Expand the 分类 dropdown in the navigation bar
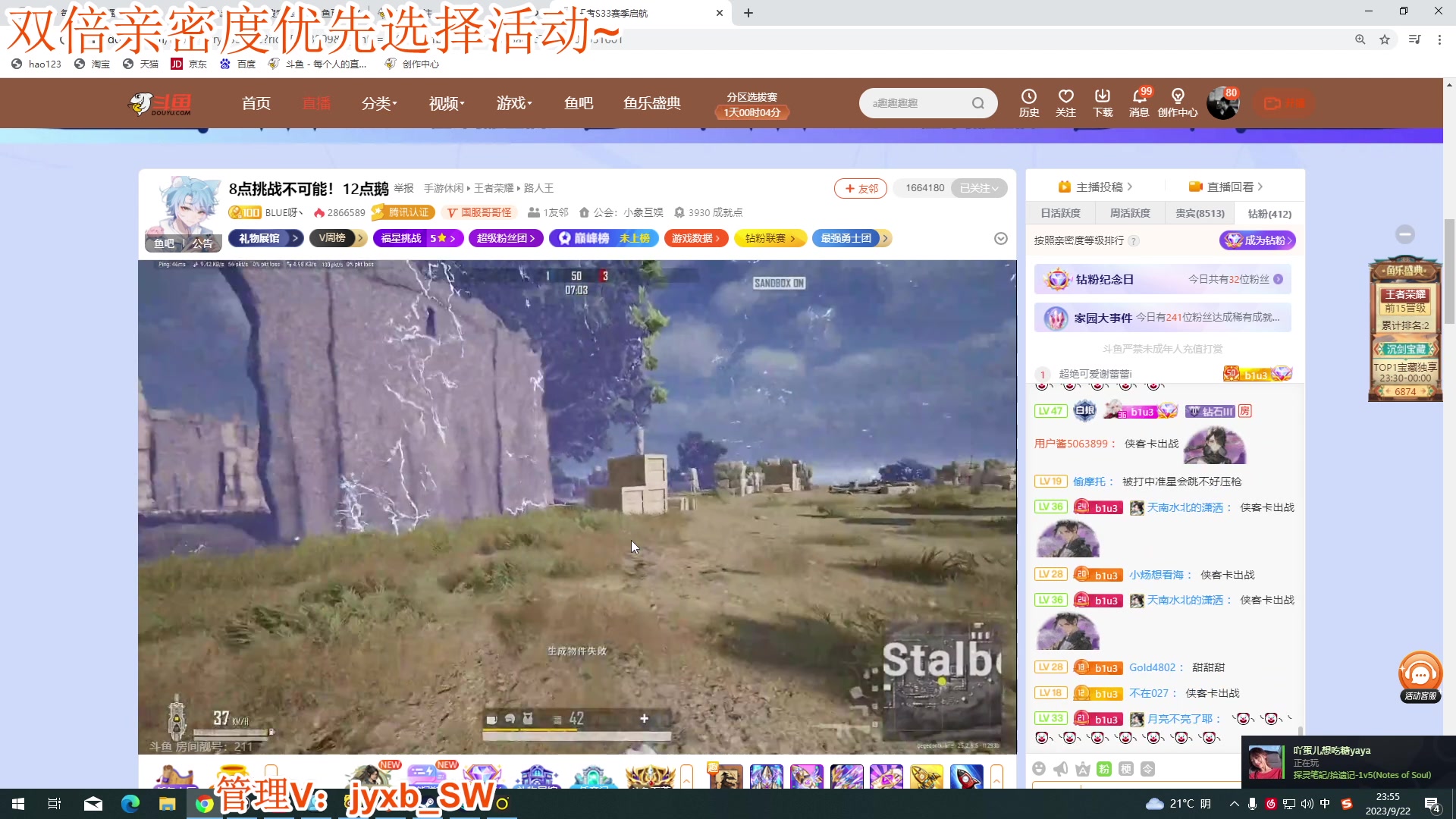Image resolution: width=1456 pixels, height=819 pixels. point(379,103)
